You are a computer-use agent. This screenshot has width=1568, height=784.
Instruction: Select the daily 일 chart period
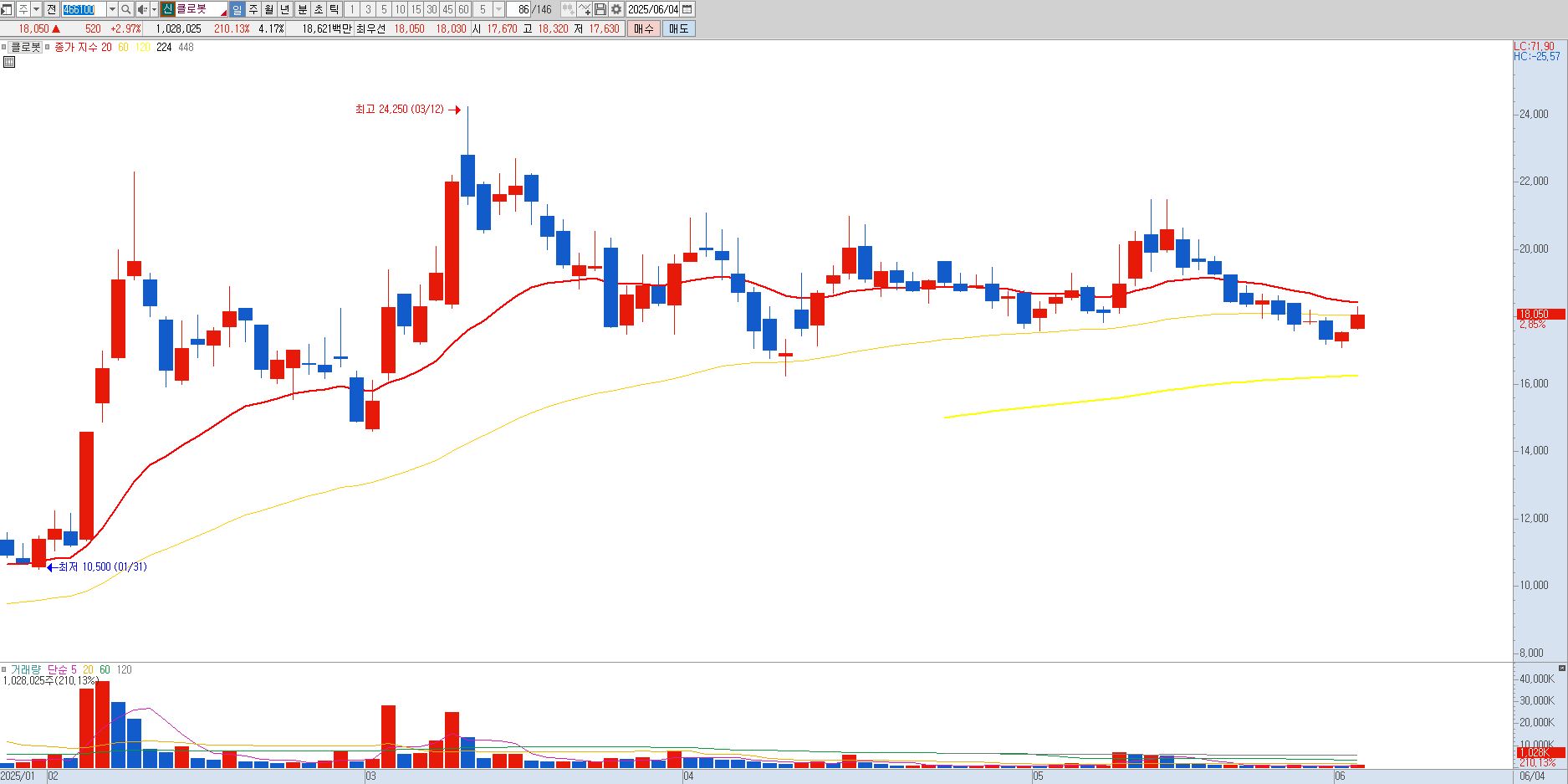pyautogui.click(x=237, y=9)
